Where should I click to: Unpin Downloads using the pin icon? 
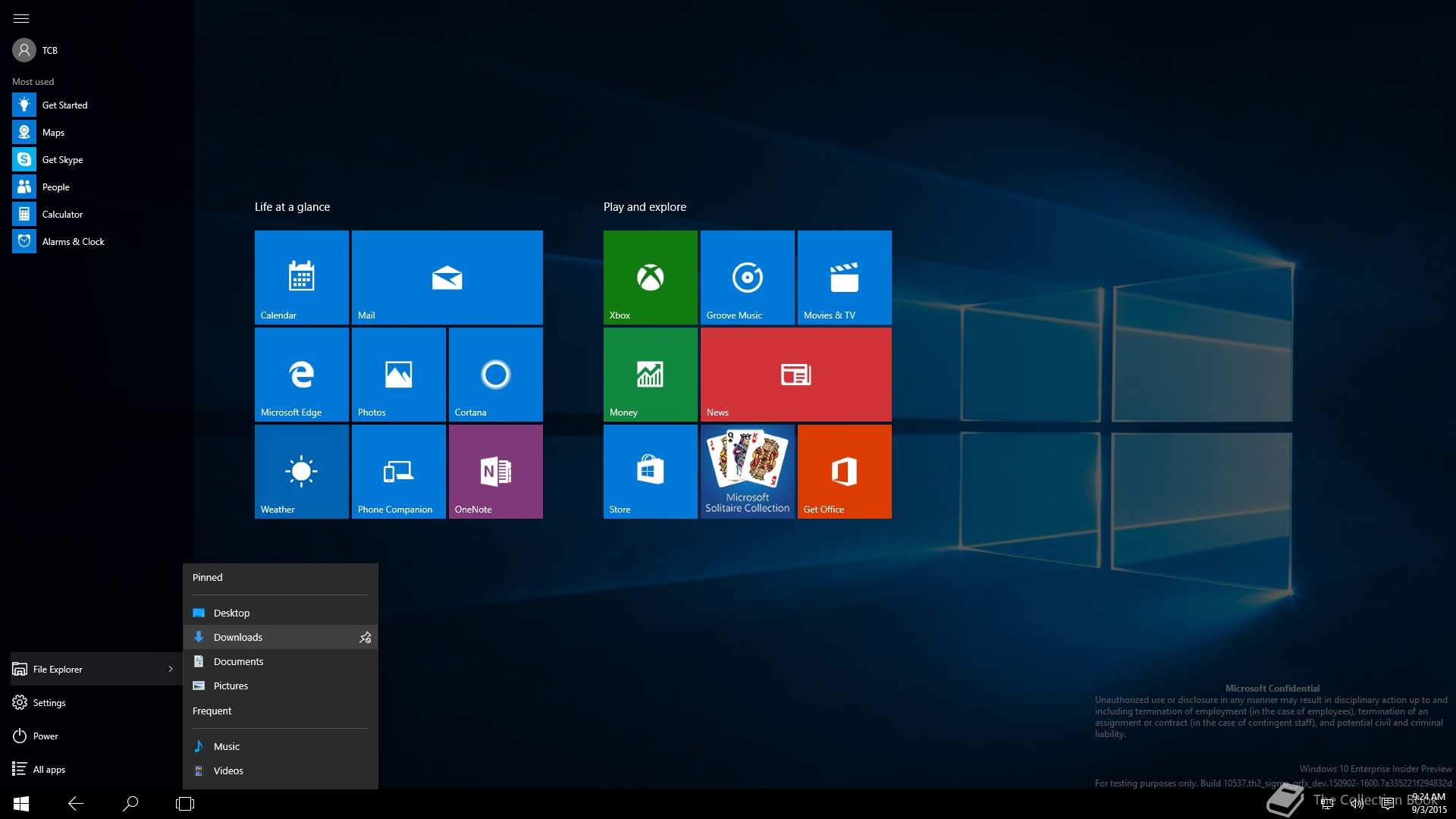point(366,637)
